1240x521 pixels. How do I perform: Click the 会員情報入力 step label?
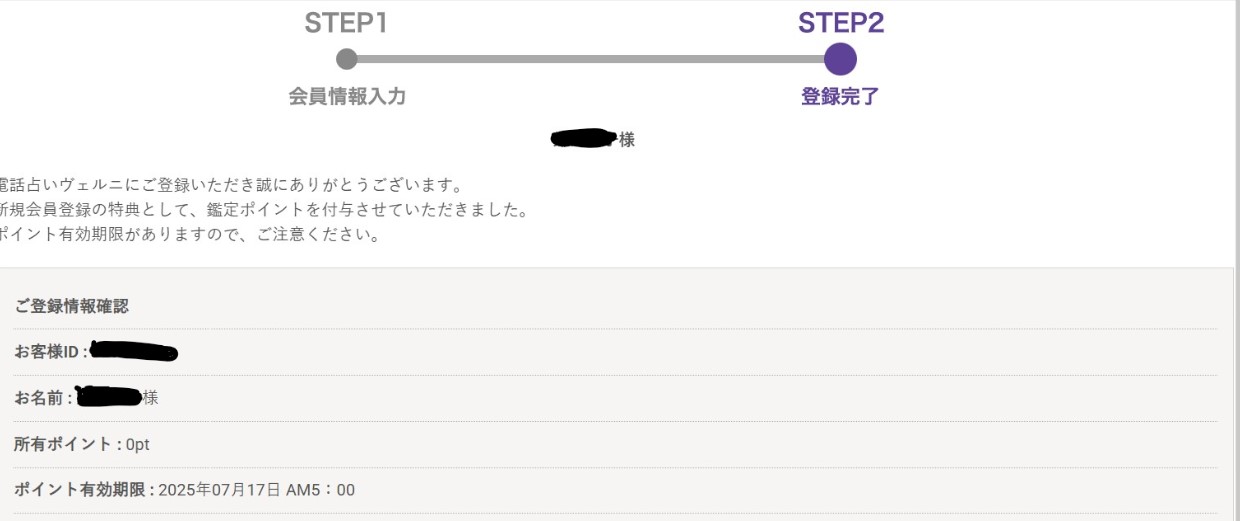click(x=347, y=97)
